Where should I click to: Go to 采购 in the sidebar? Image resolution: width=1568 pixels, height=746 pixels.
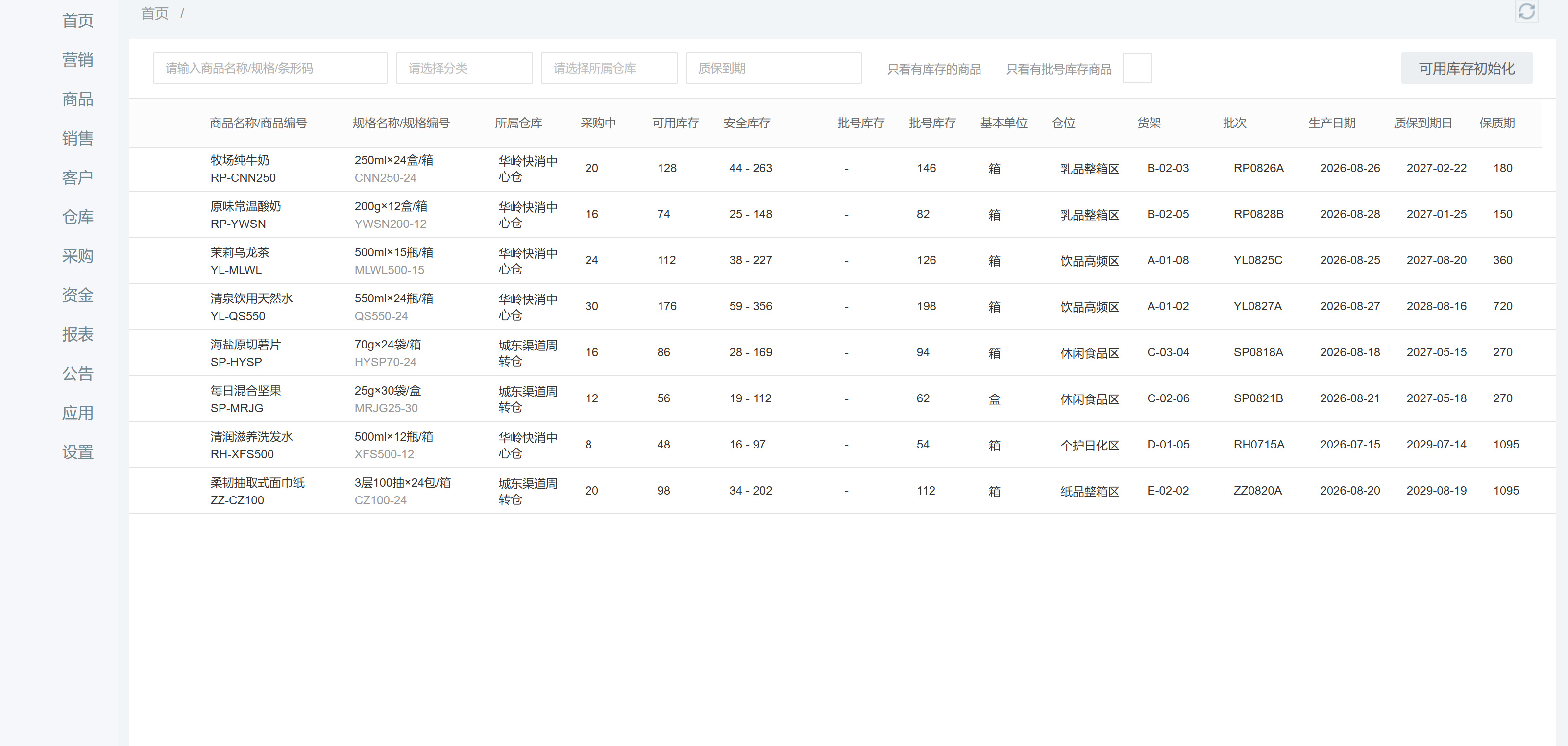[77, 256]
